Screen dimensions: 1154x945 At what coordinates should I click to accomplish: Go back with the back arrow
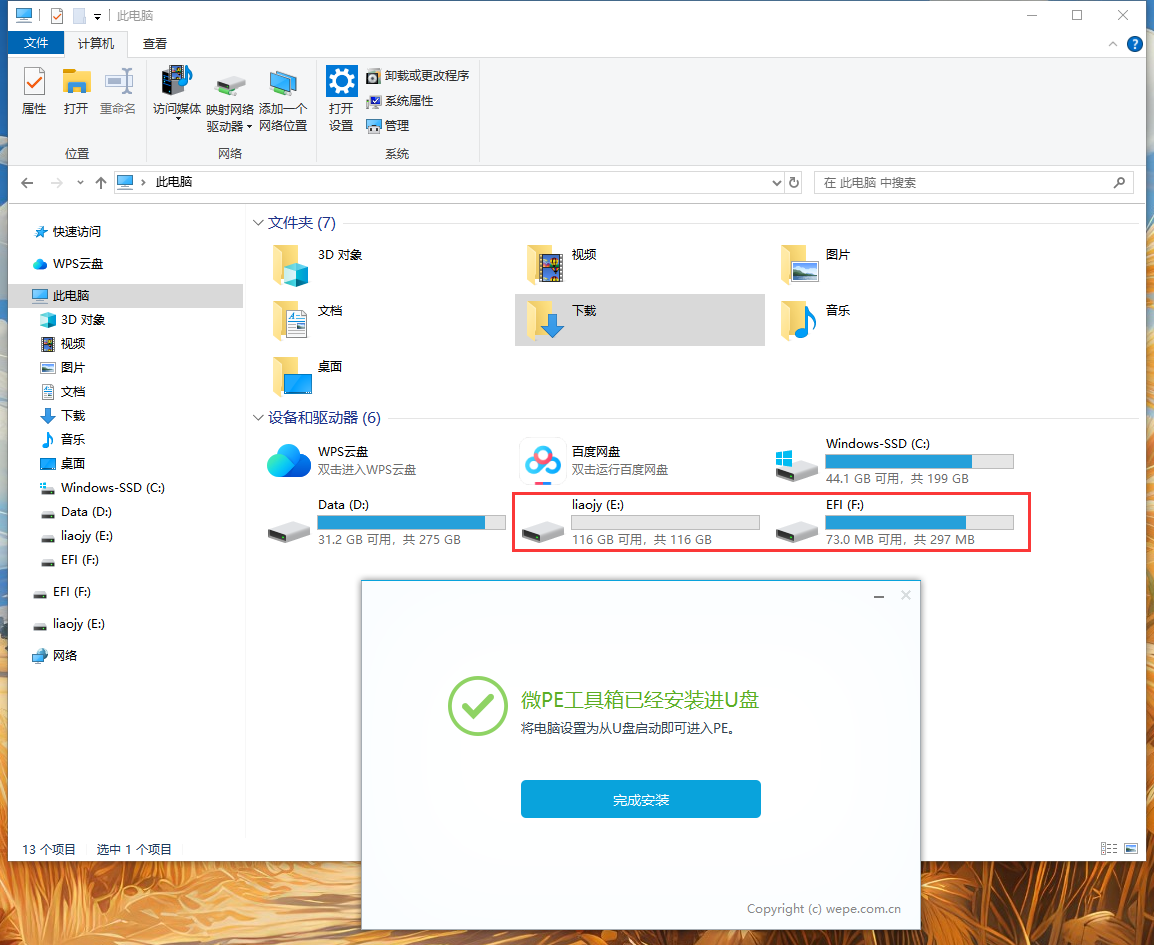point(27,183)
